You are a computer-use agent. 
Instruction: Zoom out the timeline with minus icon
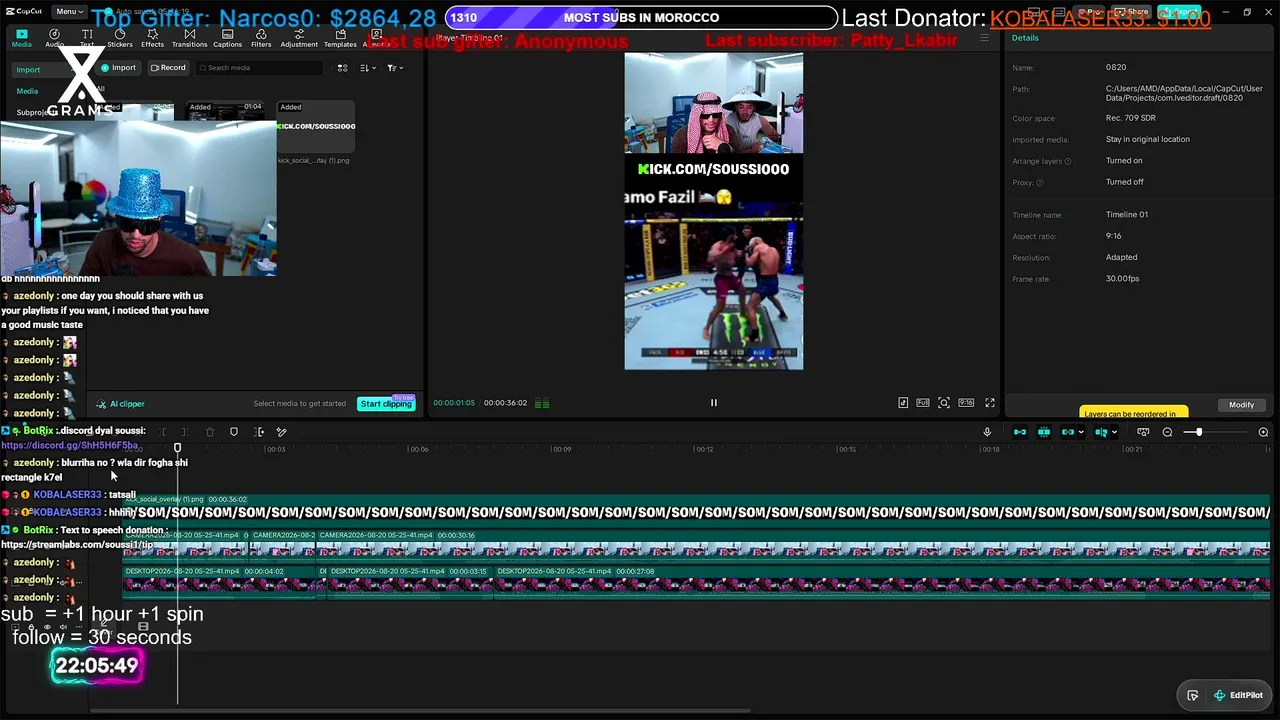pyautogui.click(x=1167, y=432)
